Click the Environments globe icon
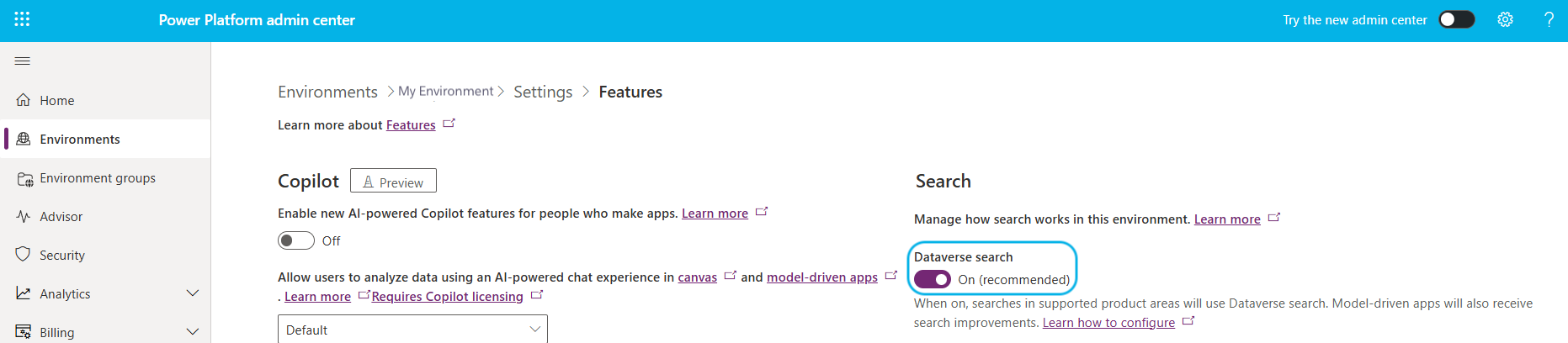The image size is (1568, 343). point(24,139)
